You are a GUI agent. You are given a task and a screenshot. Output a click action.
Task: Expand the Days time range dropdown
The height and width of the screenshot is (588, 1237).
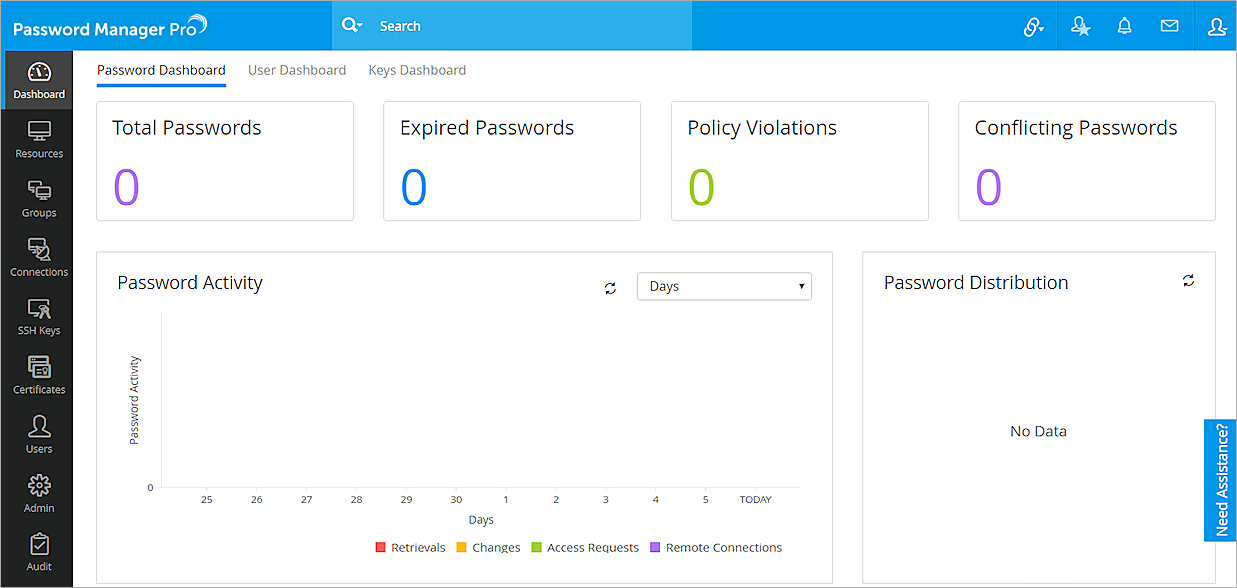(x=724, y=287)
